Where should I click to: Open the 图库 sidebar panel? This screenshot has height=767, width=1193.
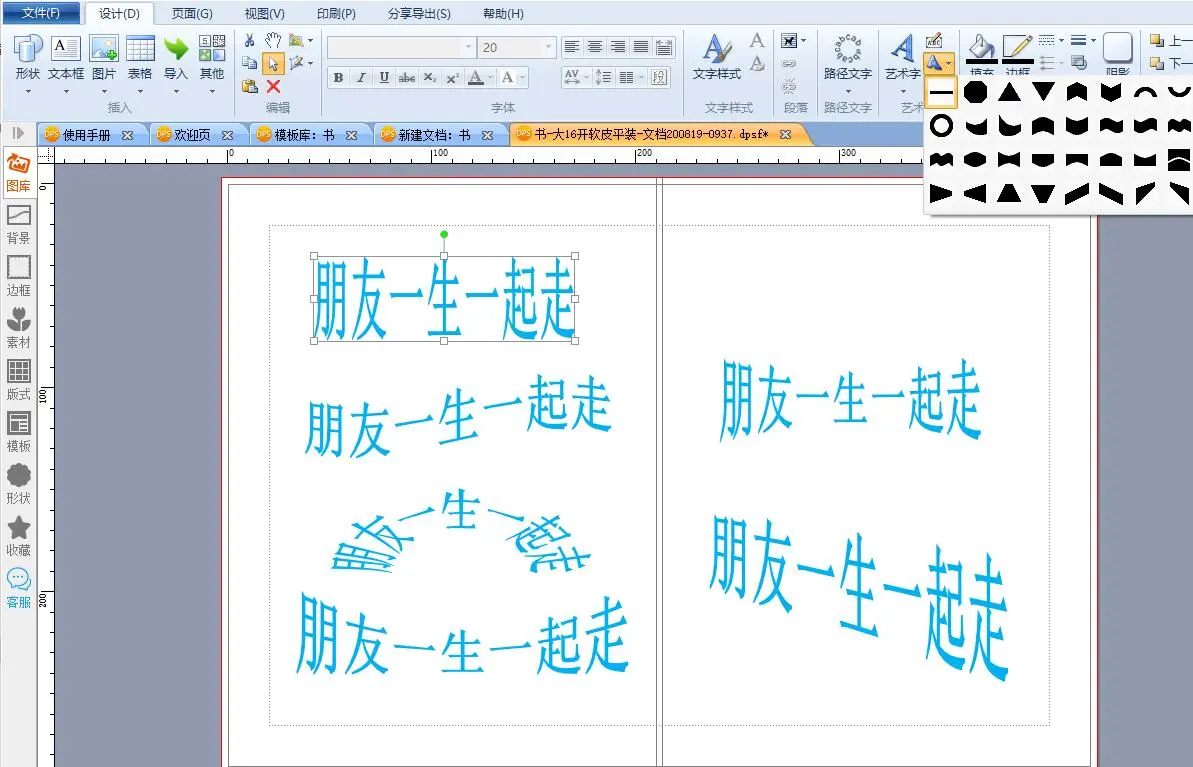[x=18, y=172]
